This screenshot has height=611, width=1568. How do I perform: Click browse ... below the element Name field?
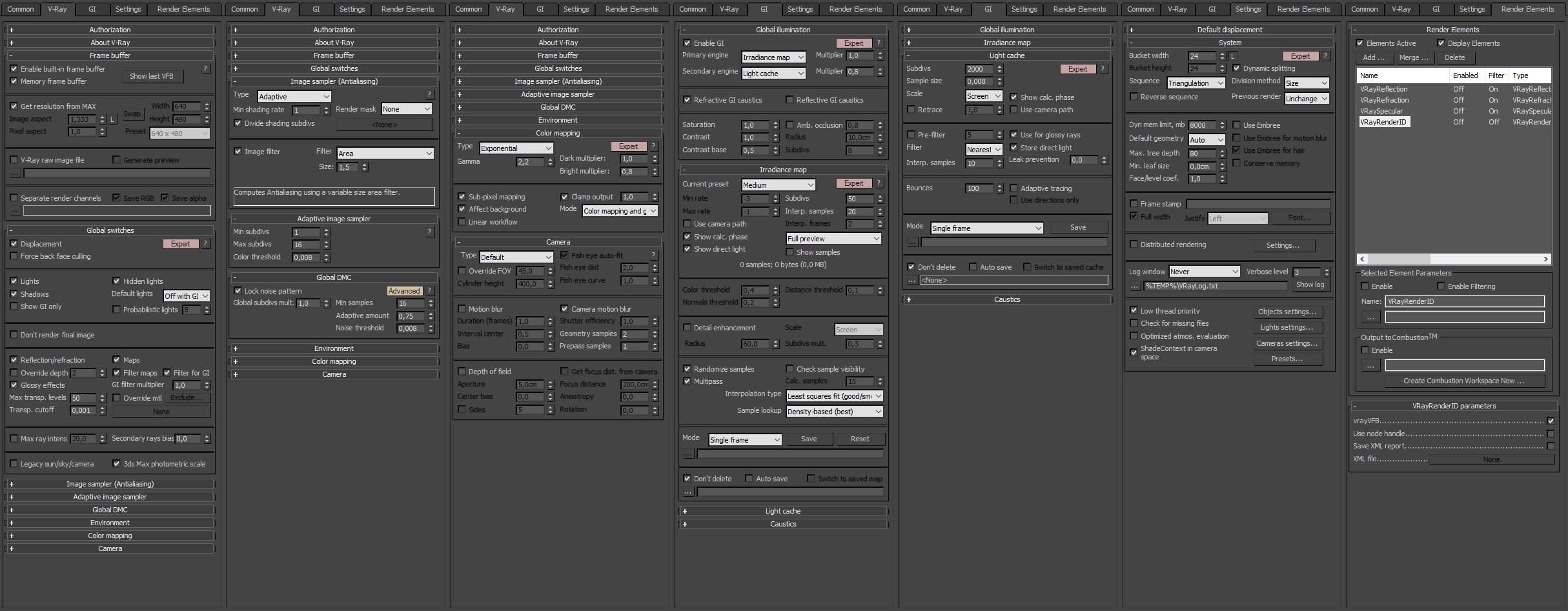[1370, 317]
